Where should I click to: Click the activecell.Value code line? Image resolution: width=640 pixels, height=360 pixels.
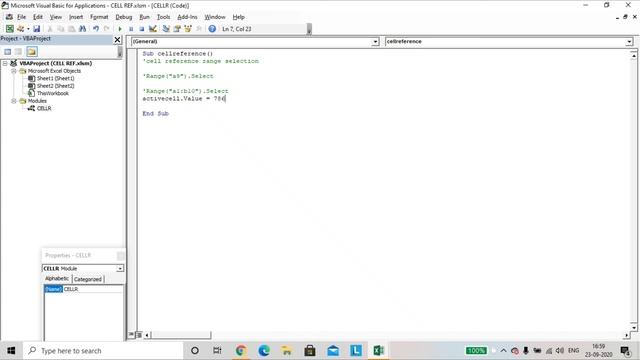point(184,98)
